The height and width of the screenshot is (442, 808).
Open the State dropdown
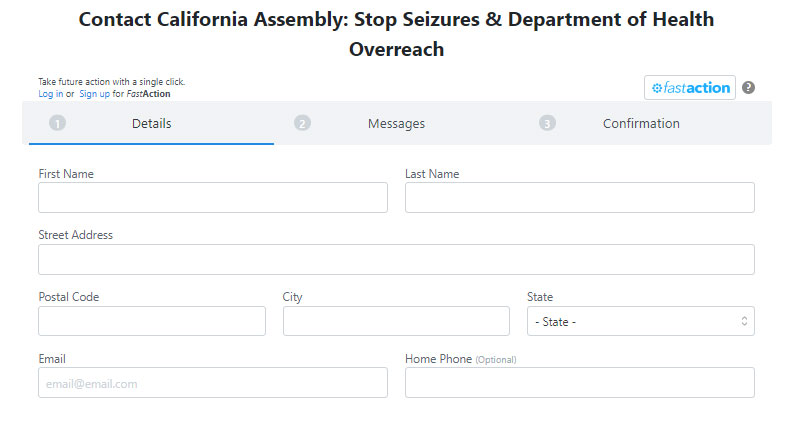pyautogui.click(x=640, y=321)
